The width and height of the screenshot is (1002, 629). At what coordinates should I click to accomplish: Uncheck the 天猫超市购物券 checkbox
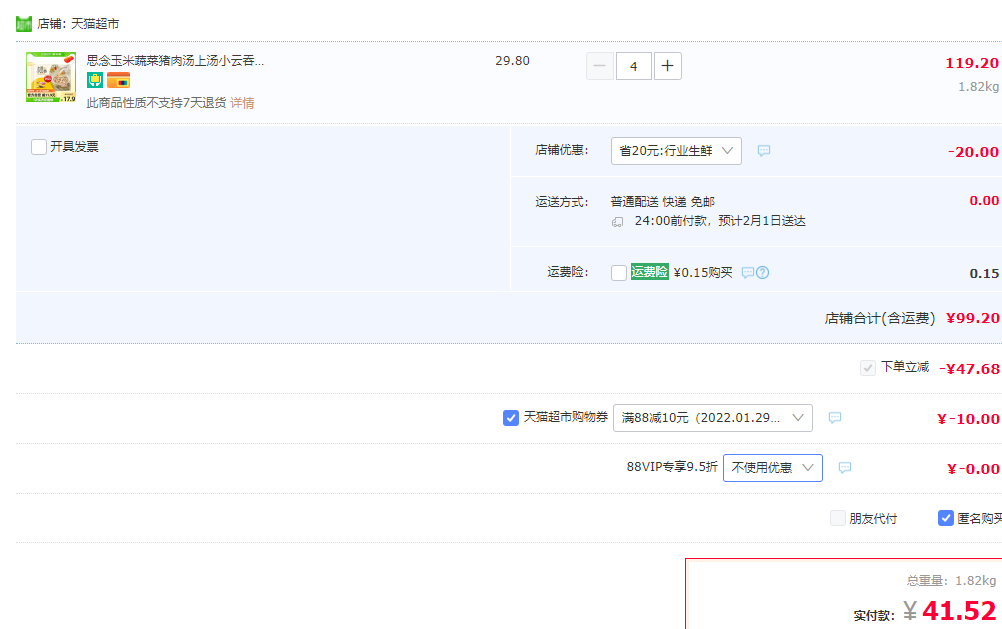click(x=511, y=418)
